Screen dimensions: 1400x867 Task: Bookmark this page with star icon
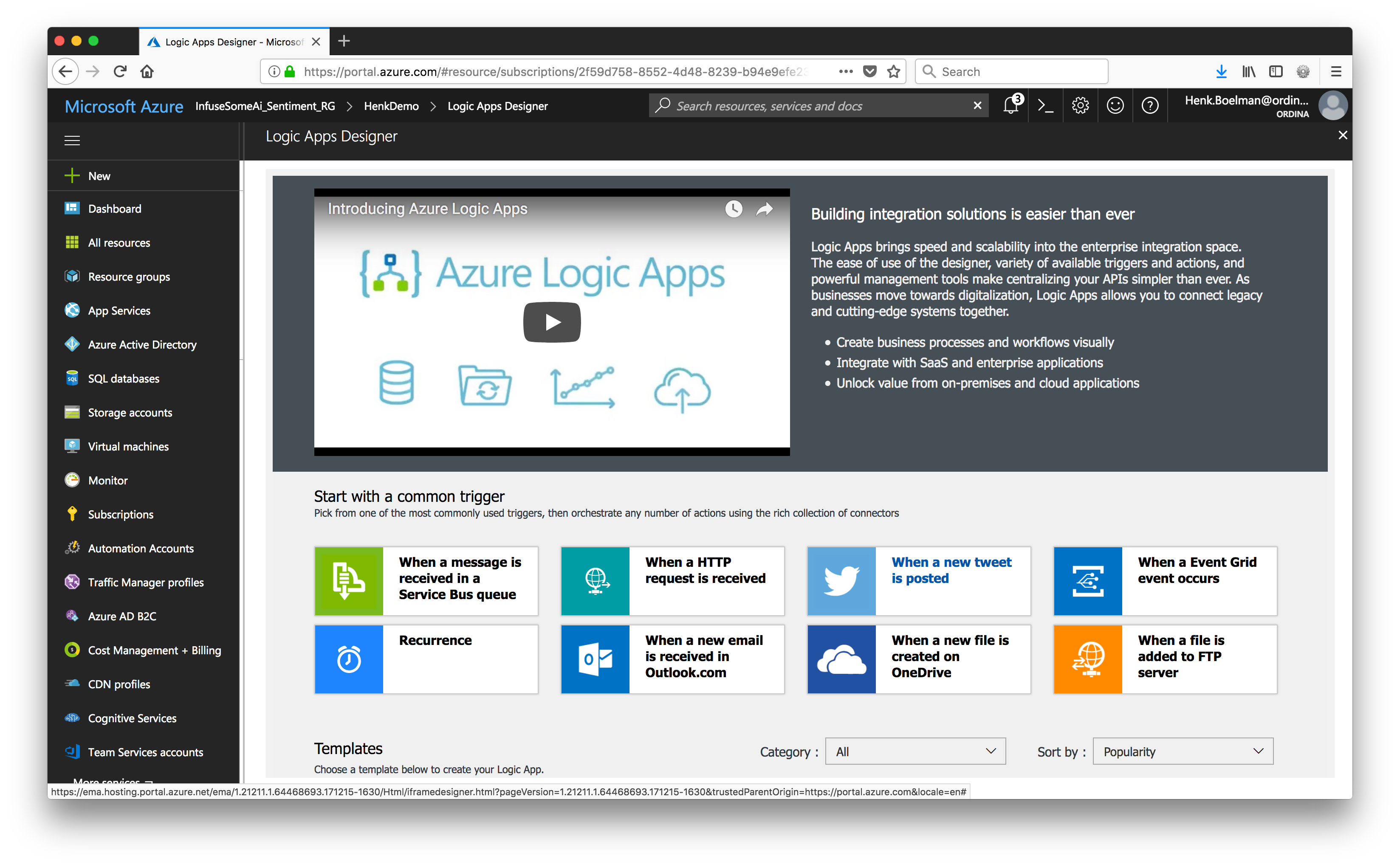pyautogui.click(x=893, y=71)
